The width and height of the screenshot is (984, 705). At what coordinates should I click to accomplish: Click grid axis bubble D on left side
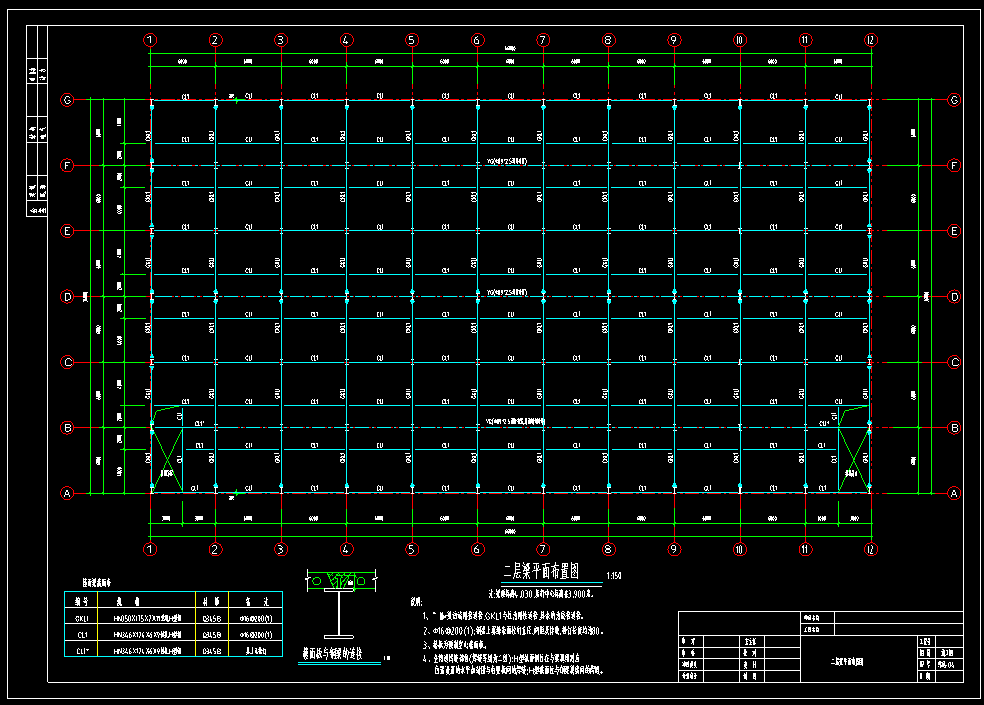pyautogui.click(x=68, y=297)
